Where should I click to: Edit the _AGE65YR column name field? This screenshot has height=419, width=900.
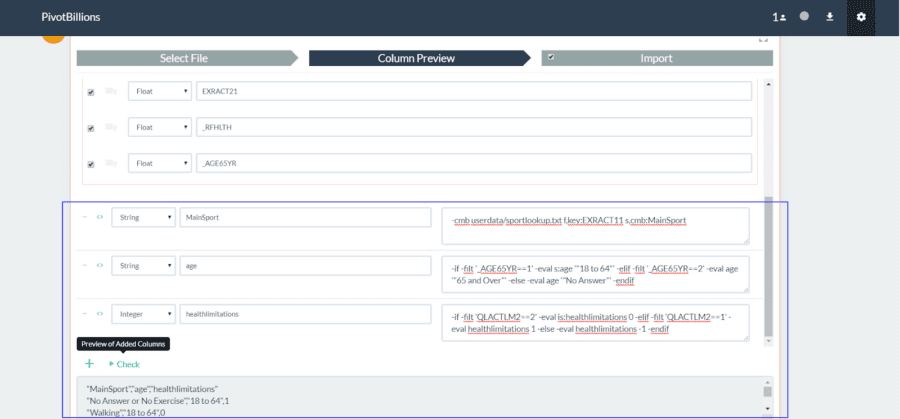[474, 163]
